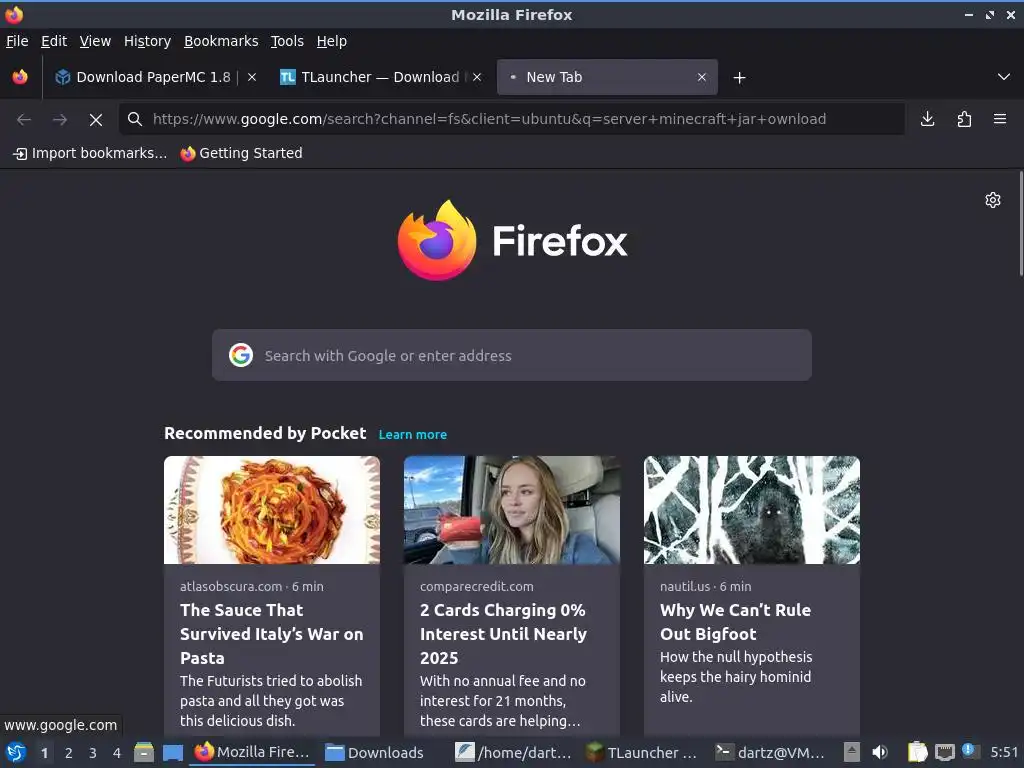This screenshot has height=768, width=1024.
Task: Open the Extensions puzzle icon
Action: 964,119
